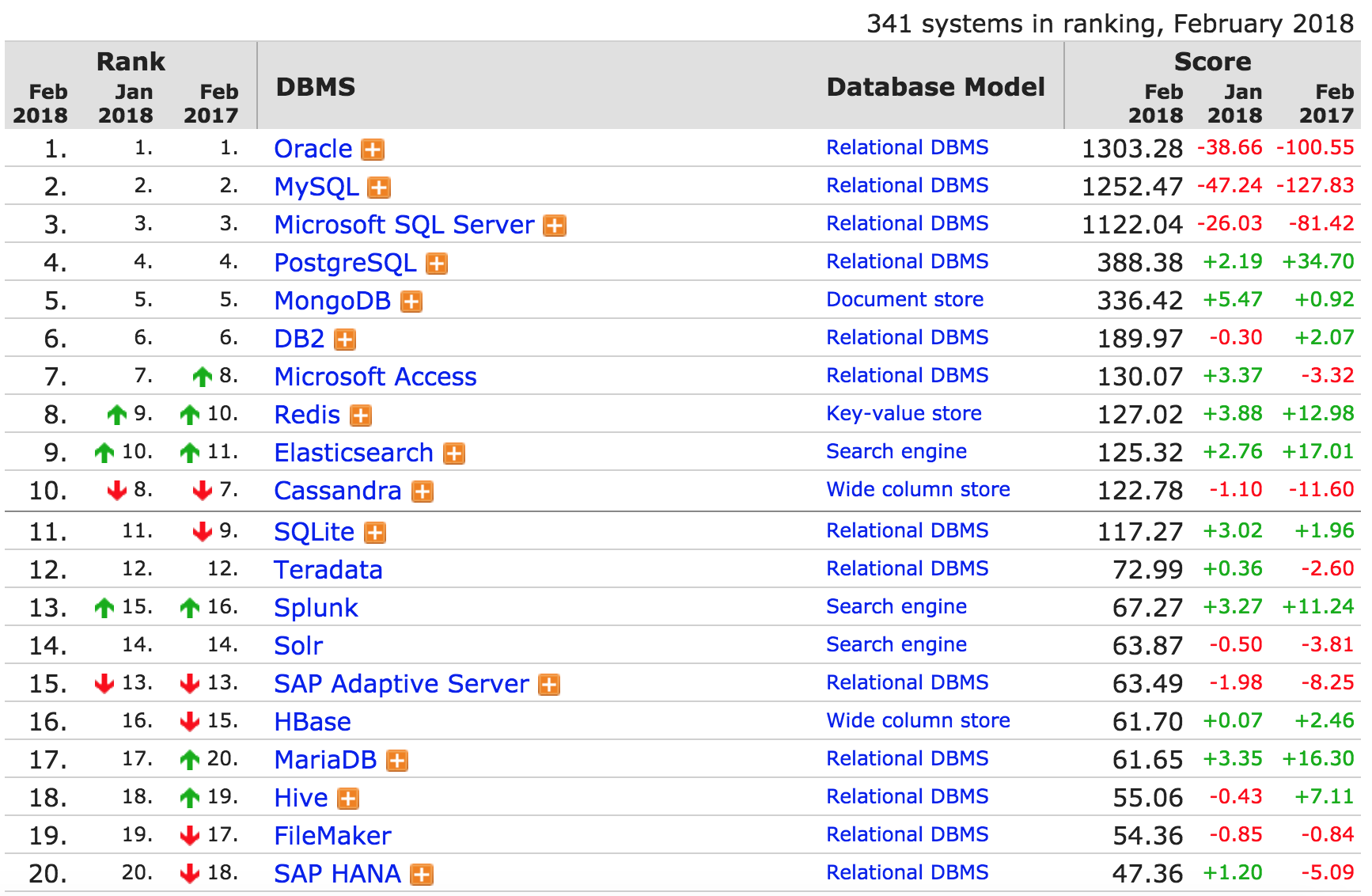
Task: Open the Solr link
Action: 297,646
